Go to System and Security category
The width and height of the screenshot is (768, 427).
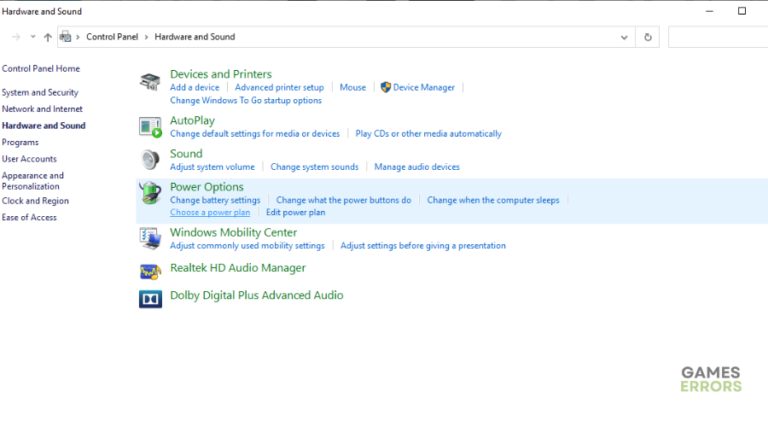[x=40, y=92]
